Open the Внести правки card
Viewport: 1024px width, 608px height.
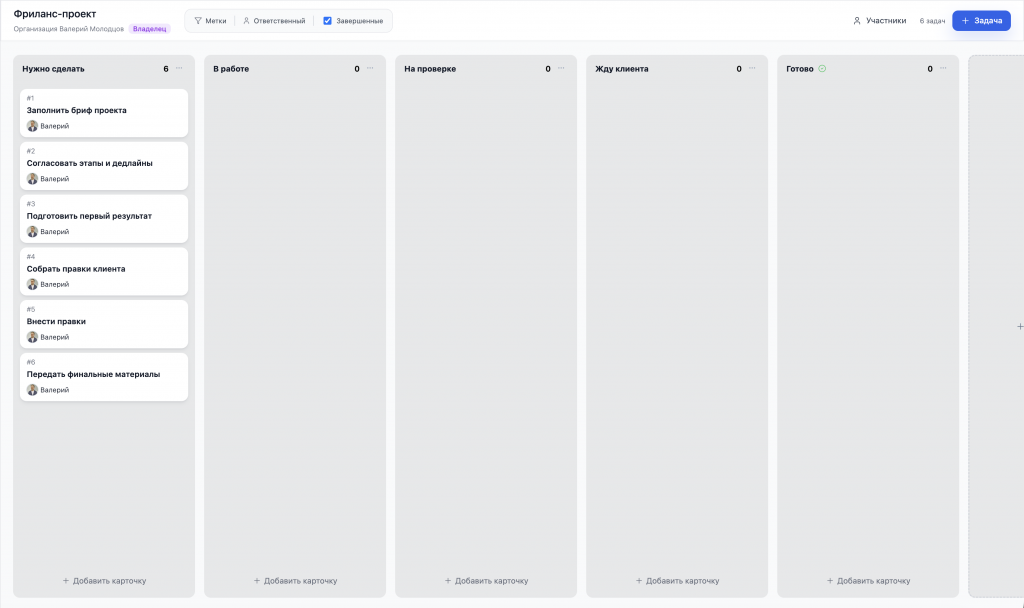(x=104, y=324)
